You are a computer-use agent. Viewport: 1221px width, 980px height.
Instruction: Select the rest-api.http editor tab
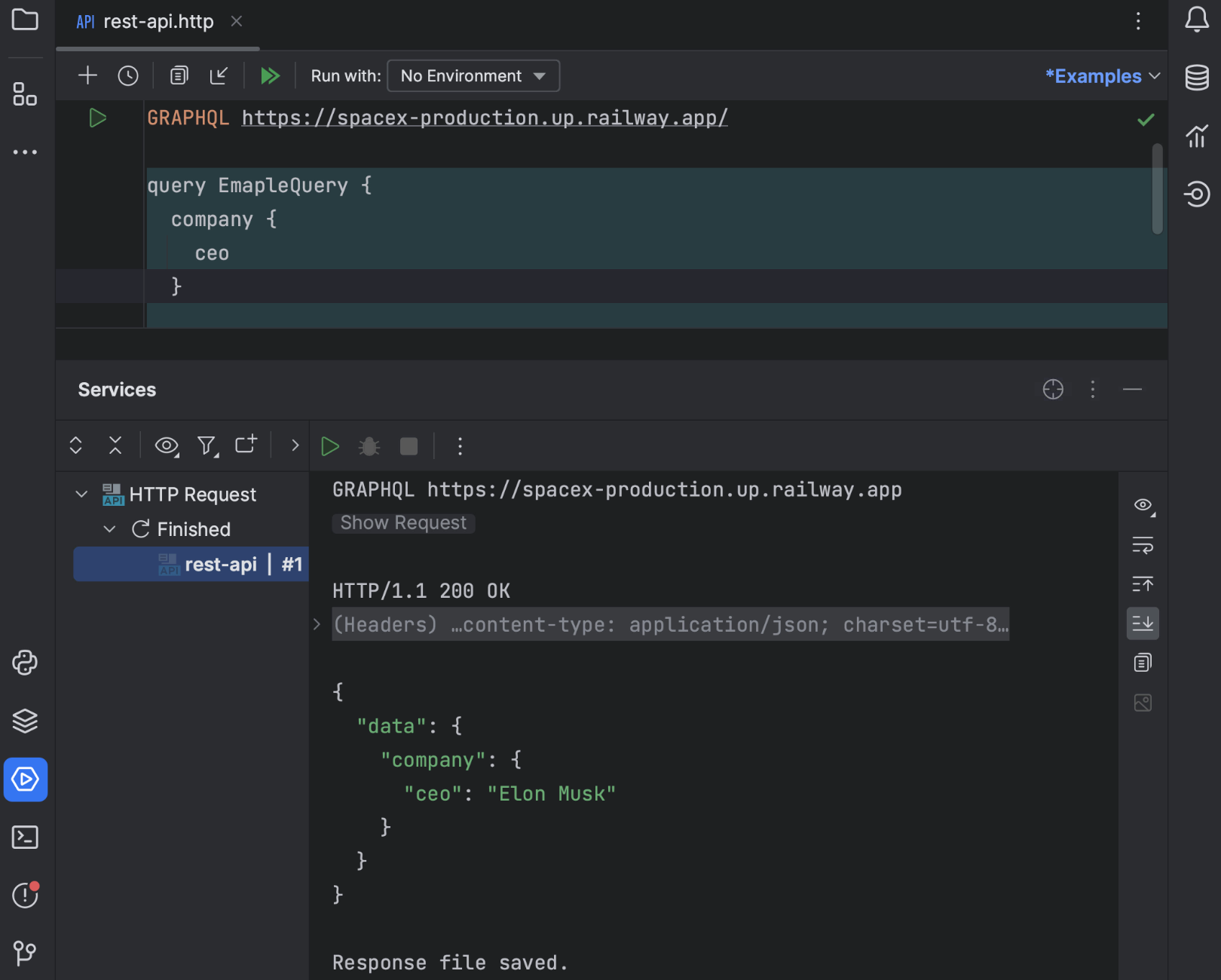pyautogui.click(x=158, y=22)
